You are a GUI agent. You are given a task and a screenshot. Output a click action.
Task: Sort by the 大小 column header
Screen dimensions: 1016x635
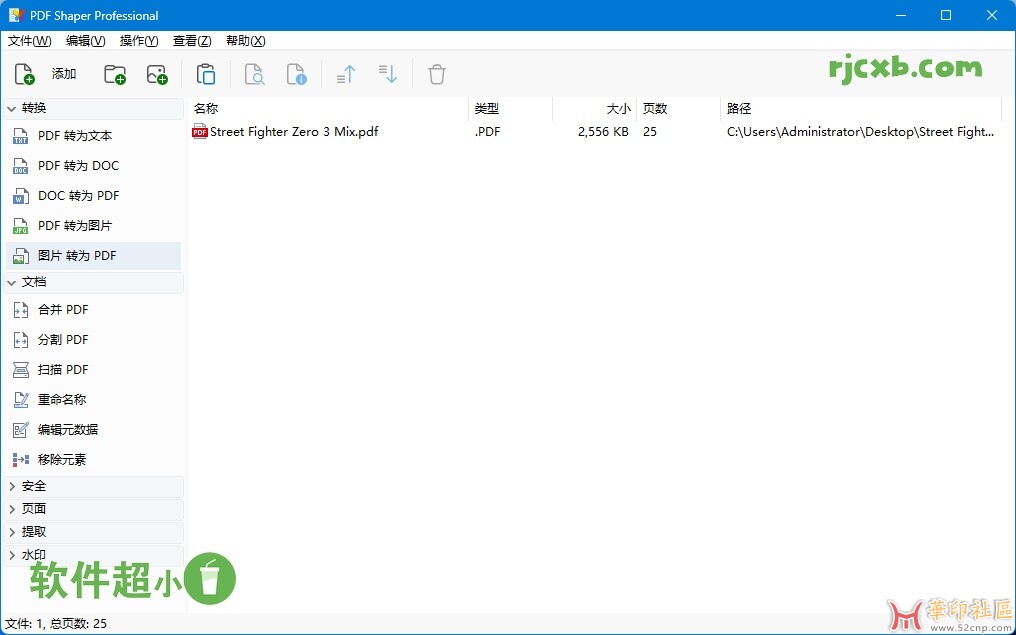(x=594, y=109)
